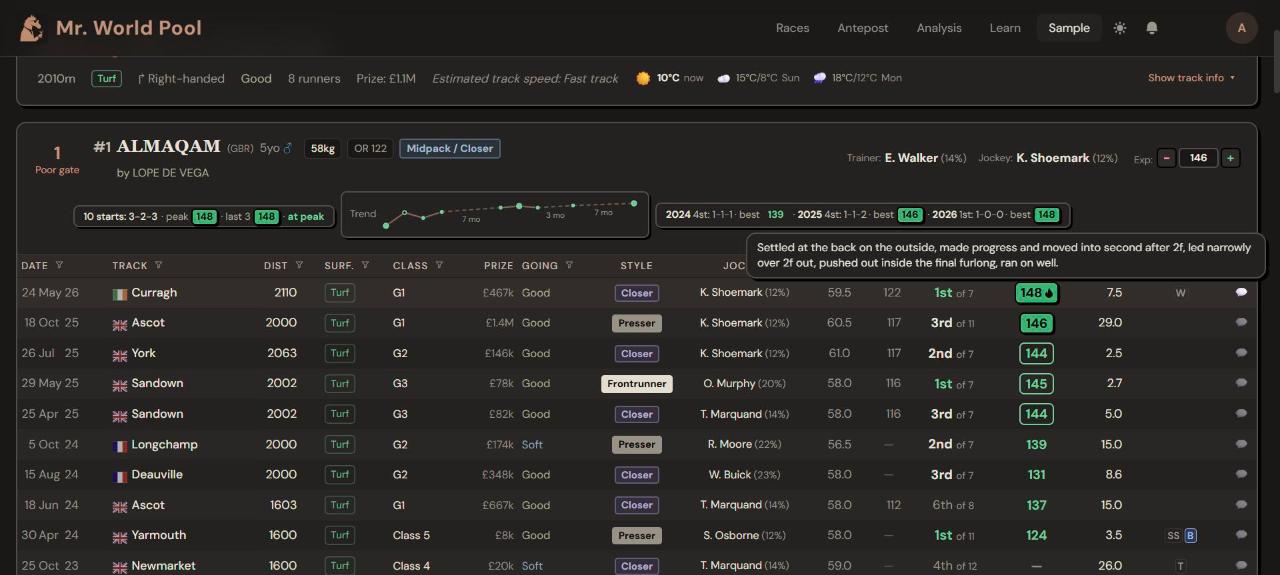The height and width of the screenshot is (575, 1280).
Task: Click sire name LOPE DE VEGA
Action: point(170,173)
